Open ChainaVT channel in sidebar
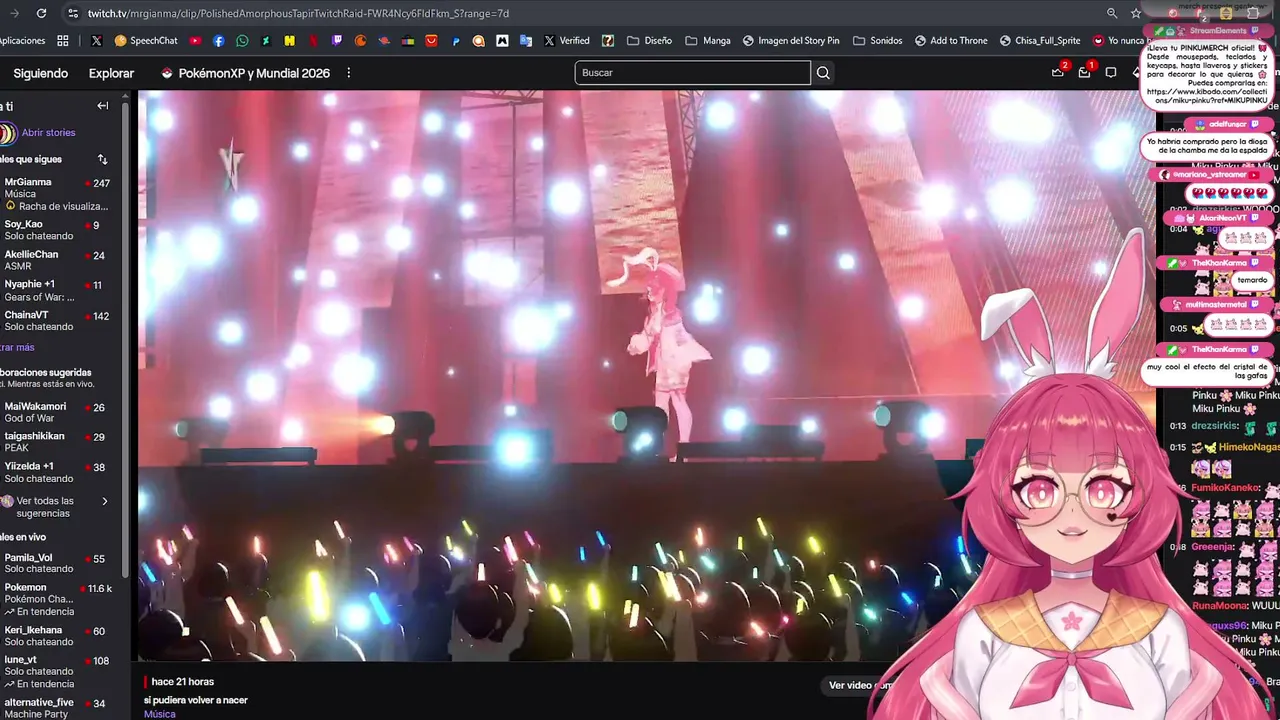The width and height of the screenshot is (1280, 720). coord(58,320)
